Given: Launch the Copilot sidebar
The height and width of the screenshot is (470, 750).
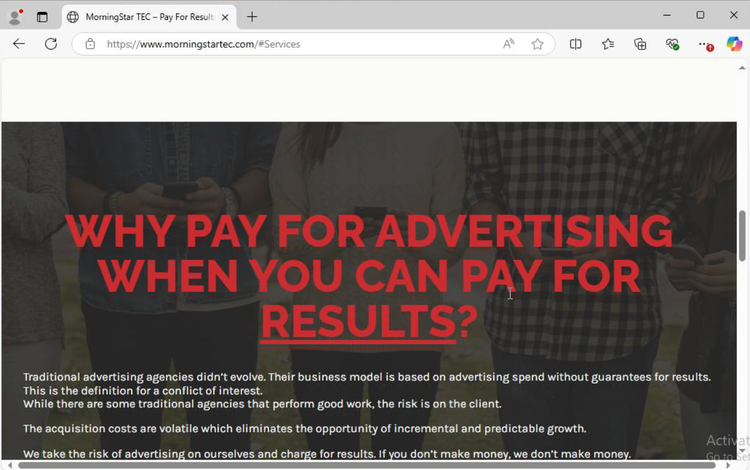Looking at the screenshot, I should pos(733,44).
